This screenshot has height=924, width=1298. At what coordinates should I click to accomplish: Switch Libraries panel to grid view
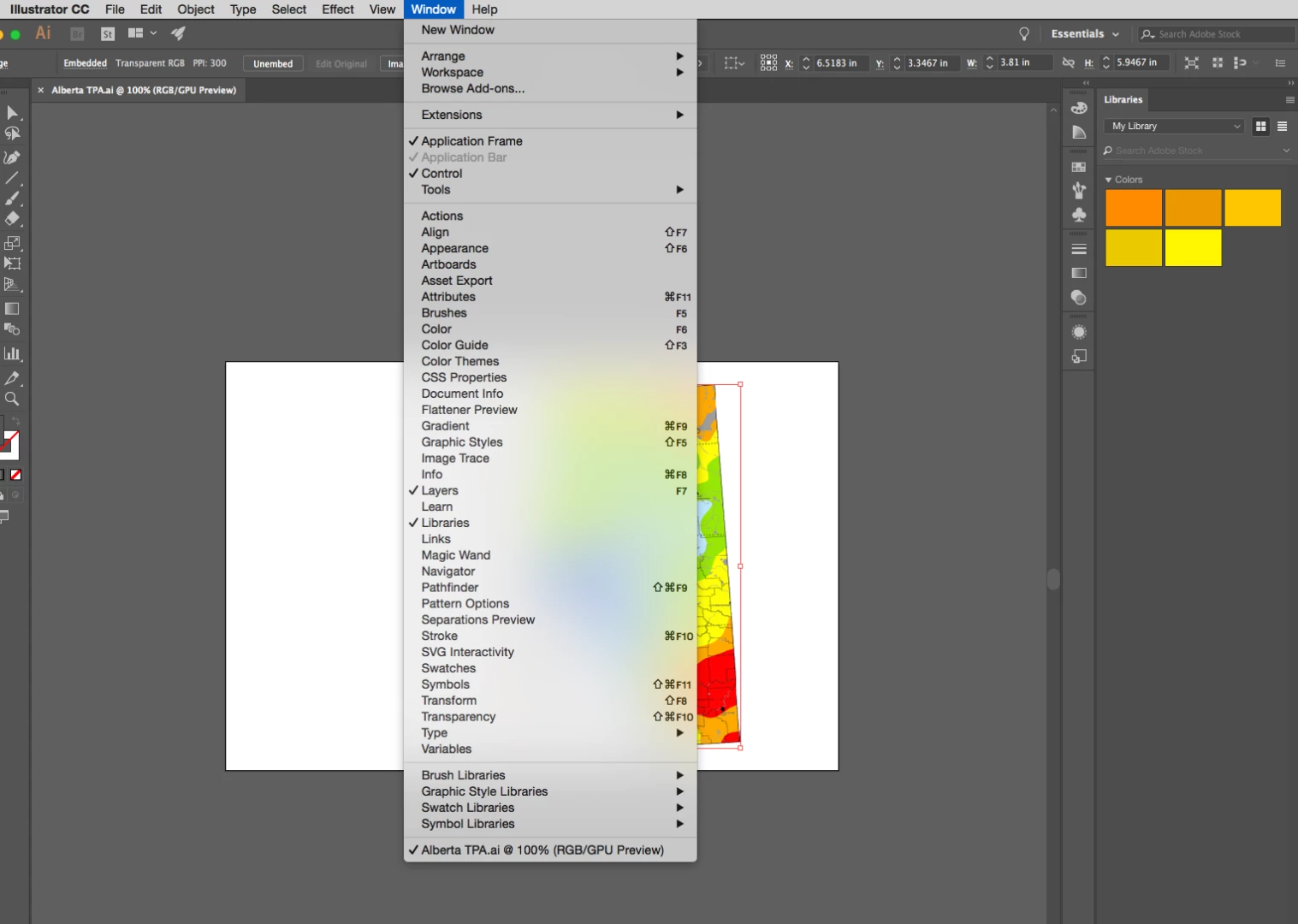[x=1260, y=126]
